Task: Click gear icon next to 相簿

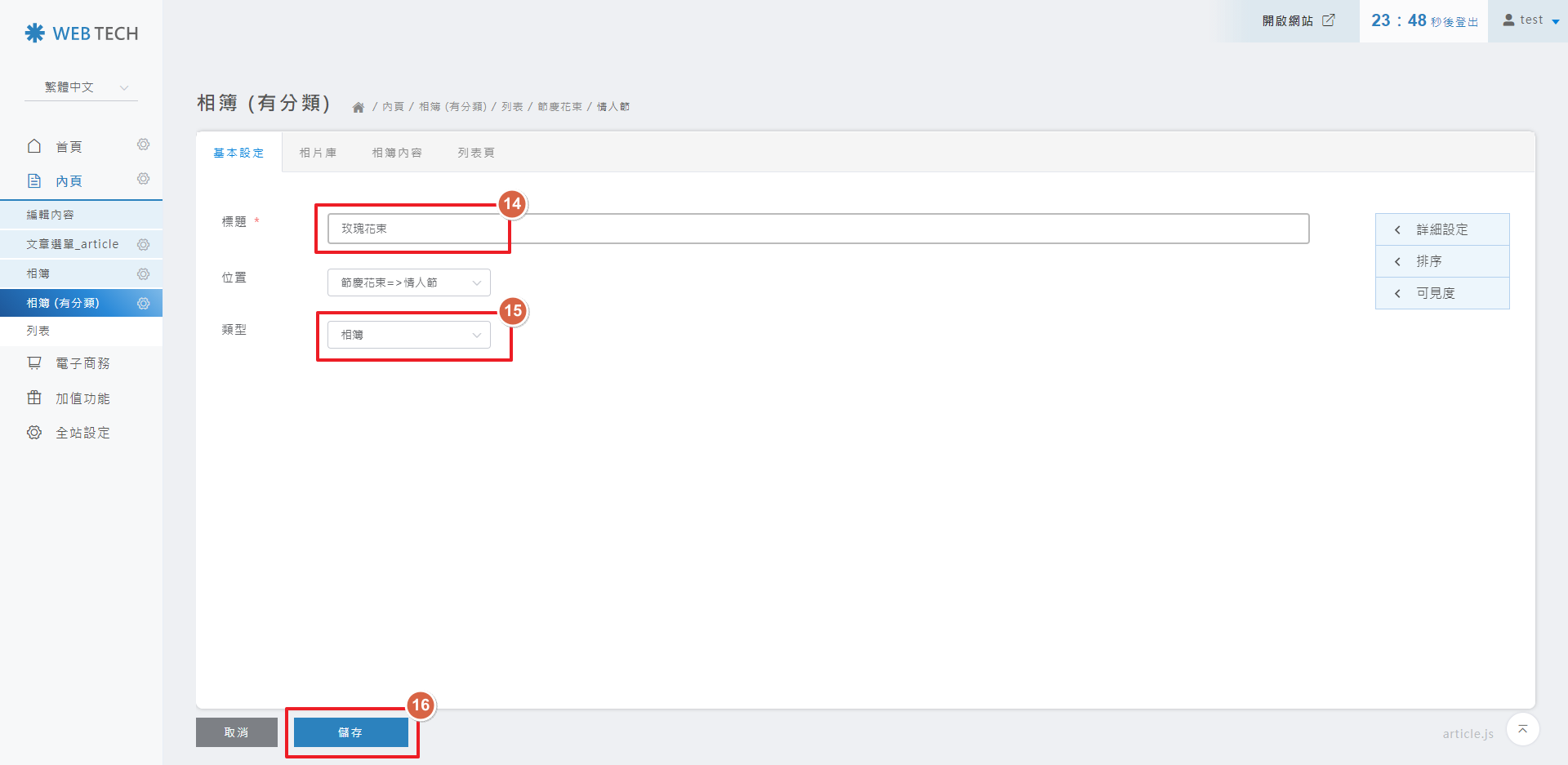Action: (143, 274)
